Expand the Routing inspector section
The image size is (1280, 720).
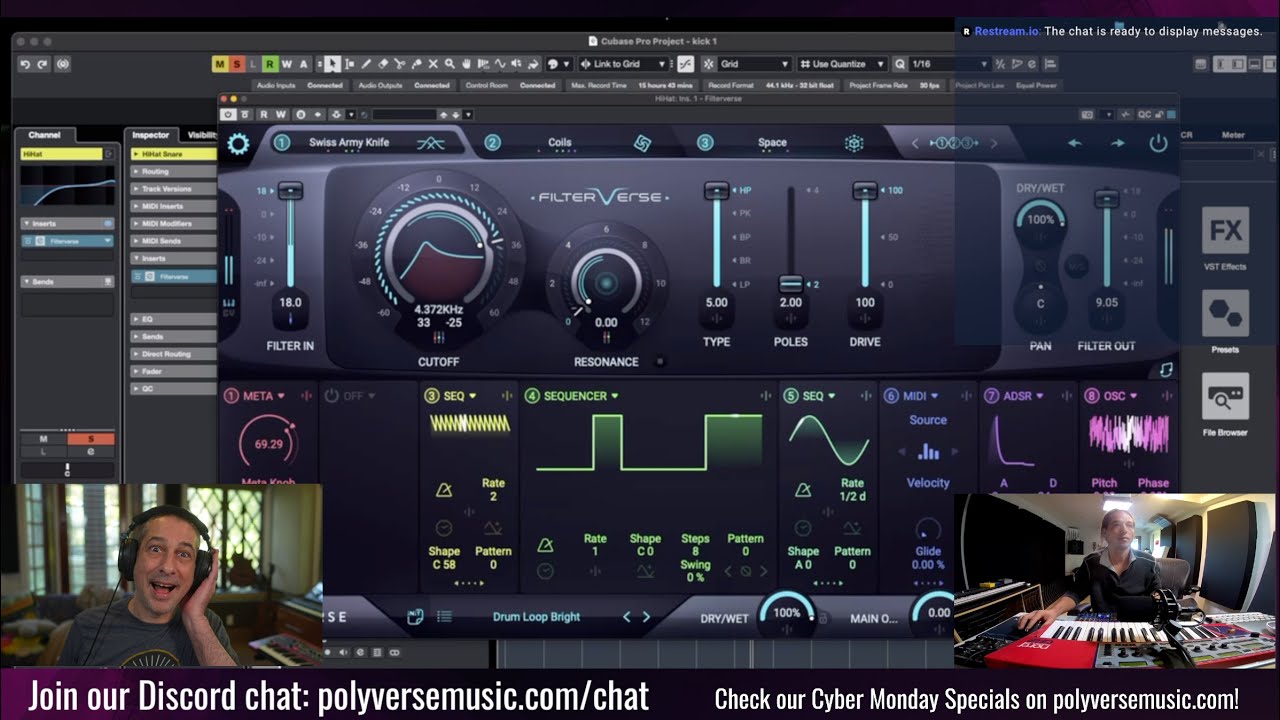point(174,171)
